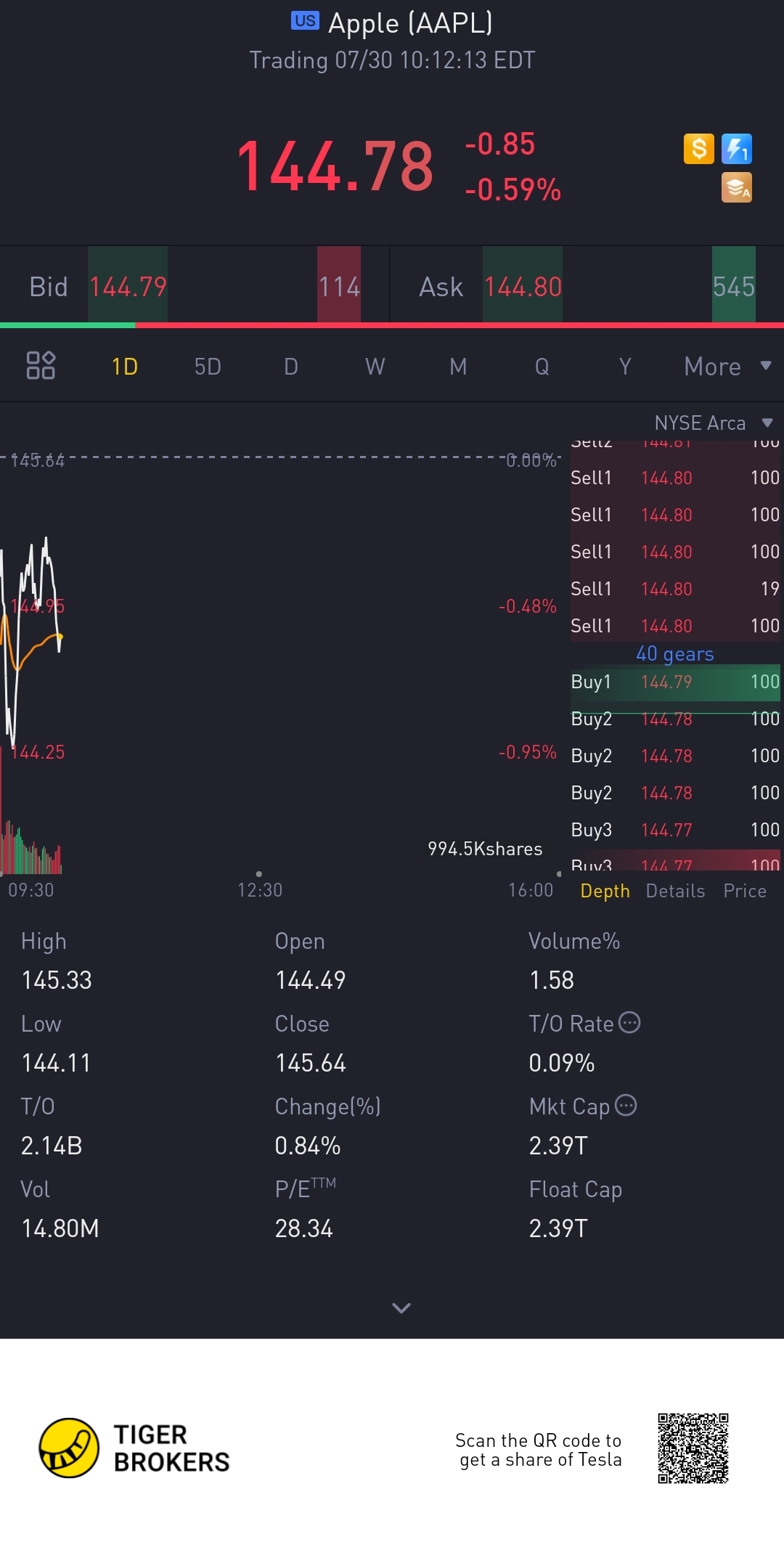Open the More chart periods dropdown
Image resolution: width=784 pixels, height=1558 pixels.
[x=727, y=366]
